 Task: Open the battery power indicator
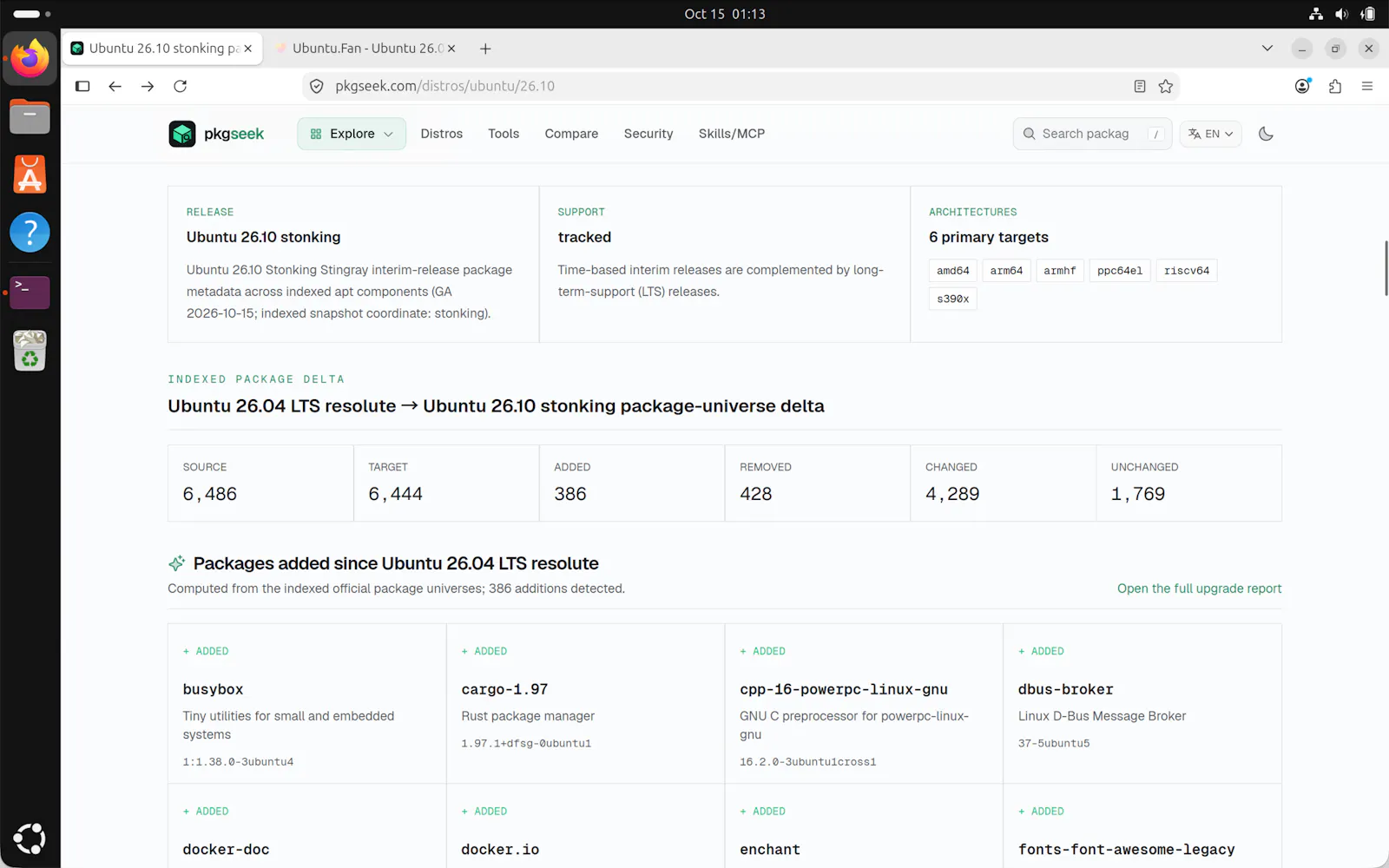pos(1367,14)
